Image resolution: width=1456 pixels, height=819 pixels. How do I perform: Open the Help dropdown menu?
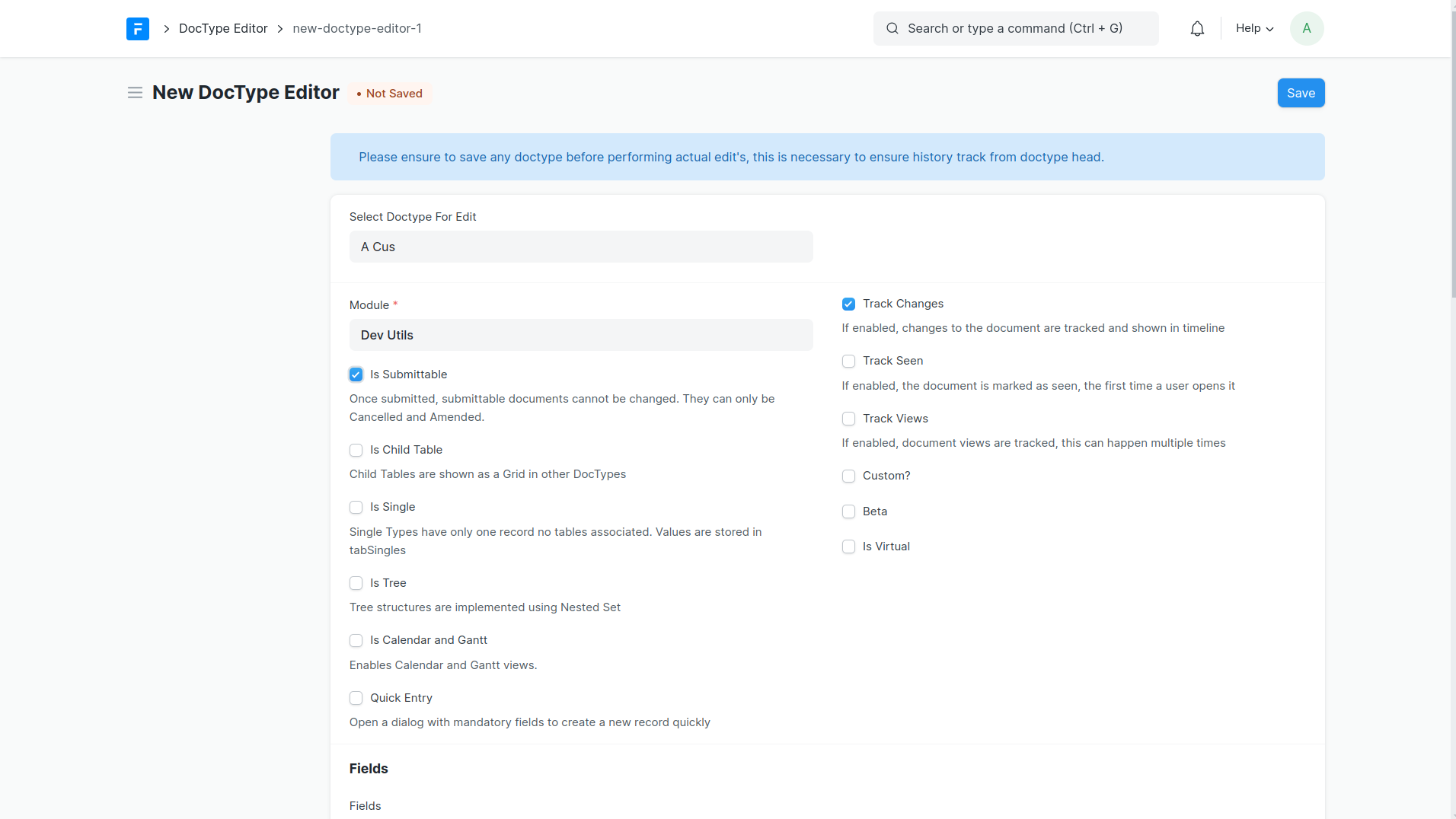1254,29
